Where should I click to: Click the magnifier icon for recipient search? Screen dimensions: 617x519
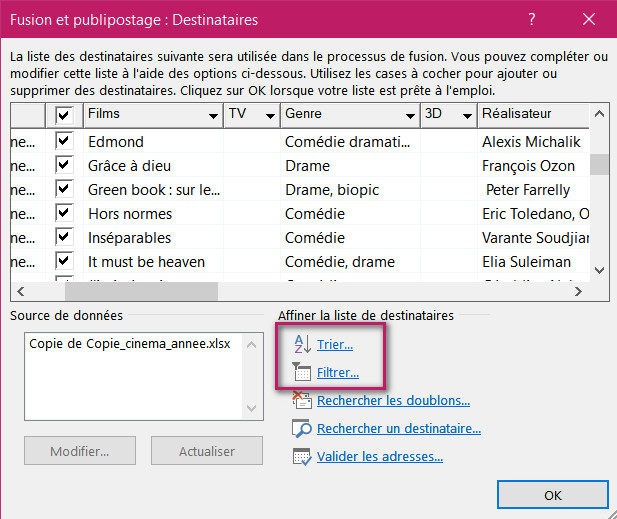(301, 429)
